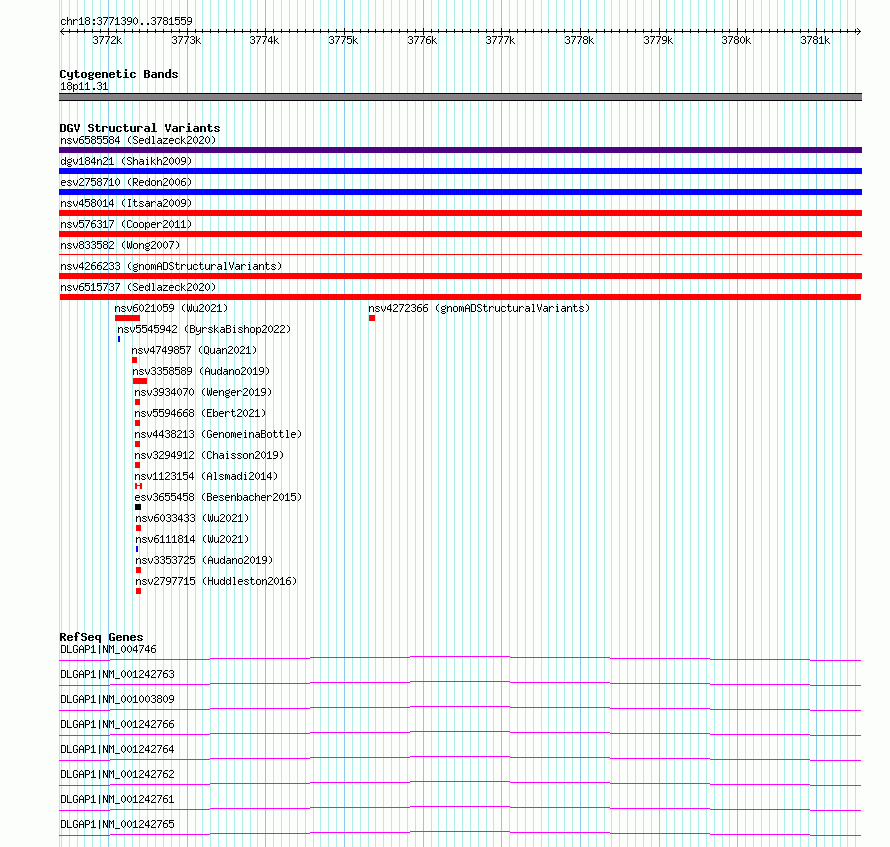Click the nsv3358589 (Audano2019) label

[201, 371]
